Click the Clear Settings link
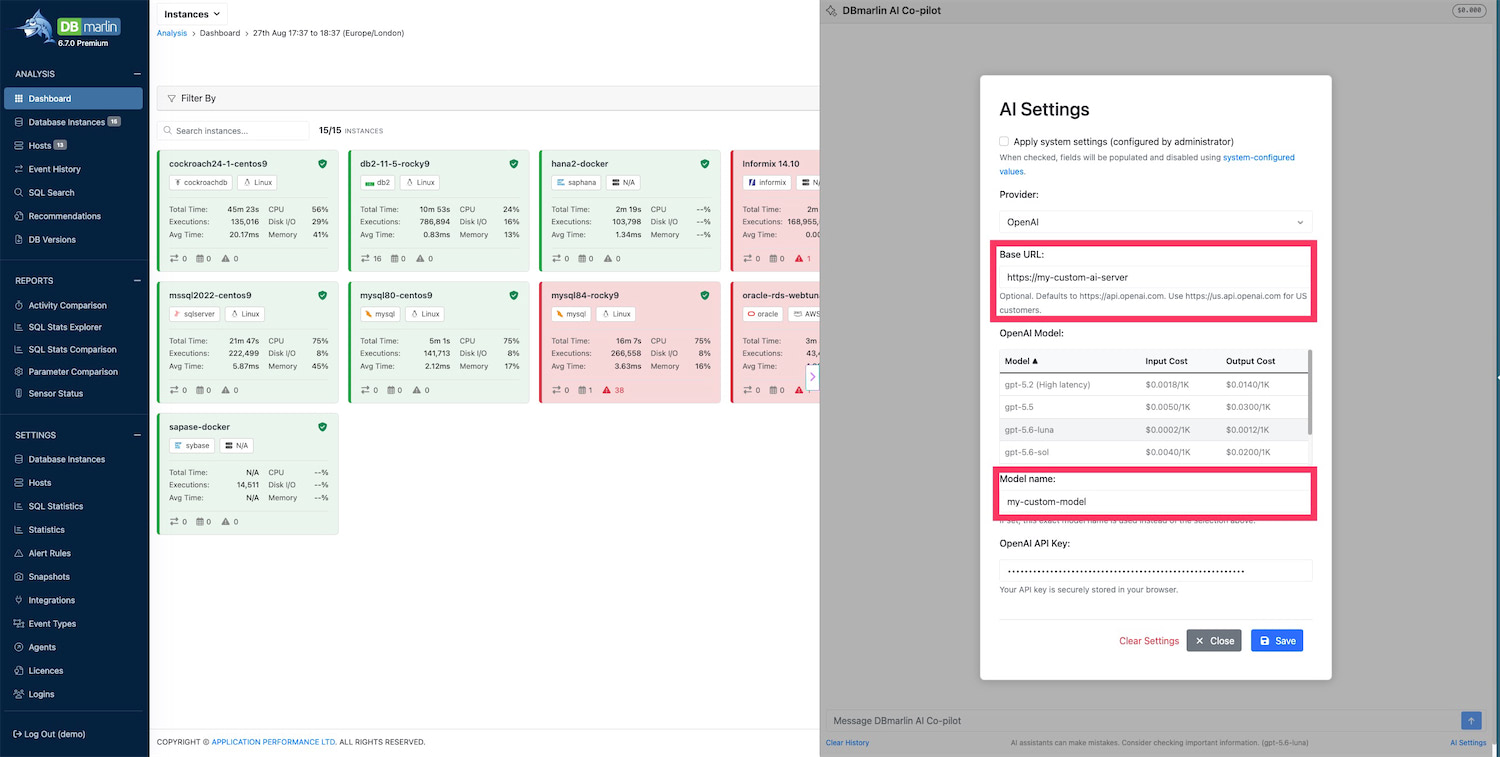The width and height of the screenshot is (1500, 757). coord(1149,641)
